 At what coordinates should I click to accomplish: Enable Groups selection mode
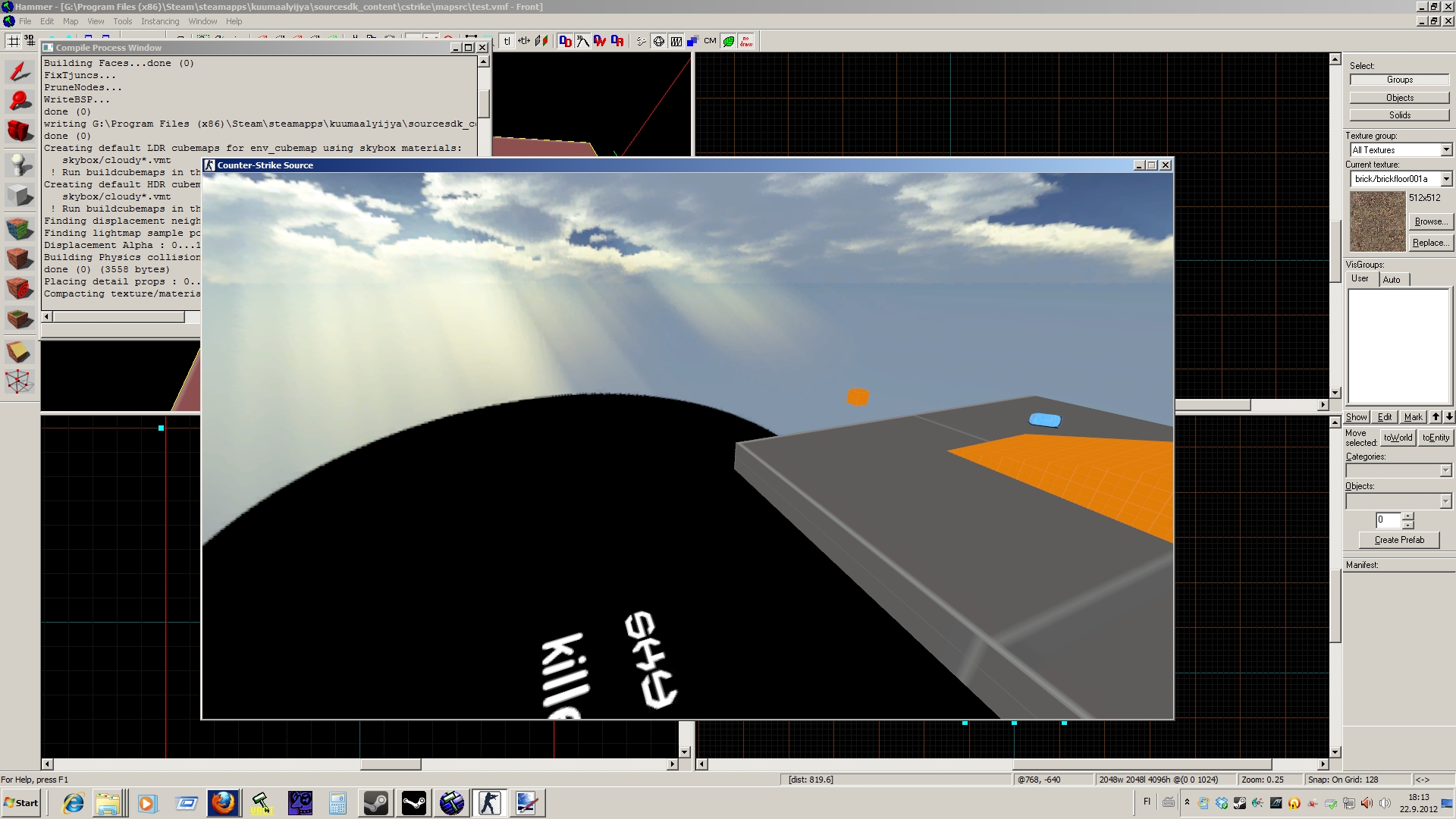click(x=1399, y=80)
